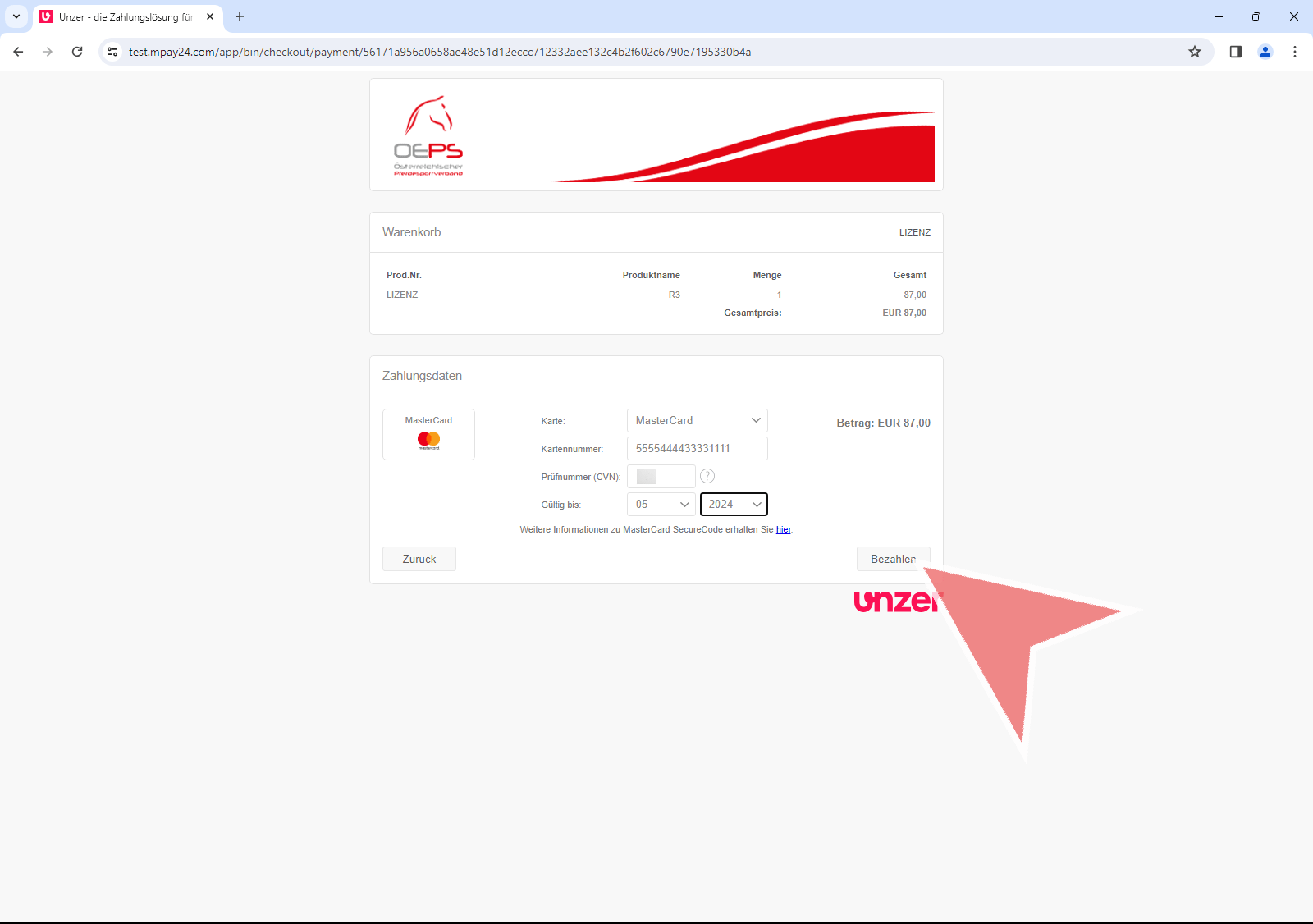
Task: Open the Karte MasterCard dropdown
Action: click(697, 420)
